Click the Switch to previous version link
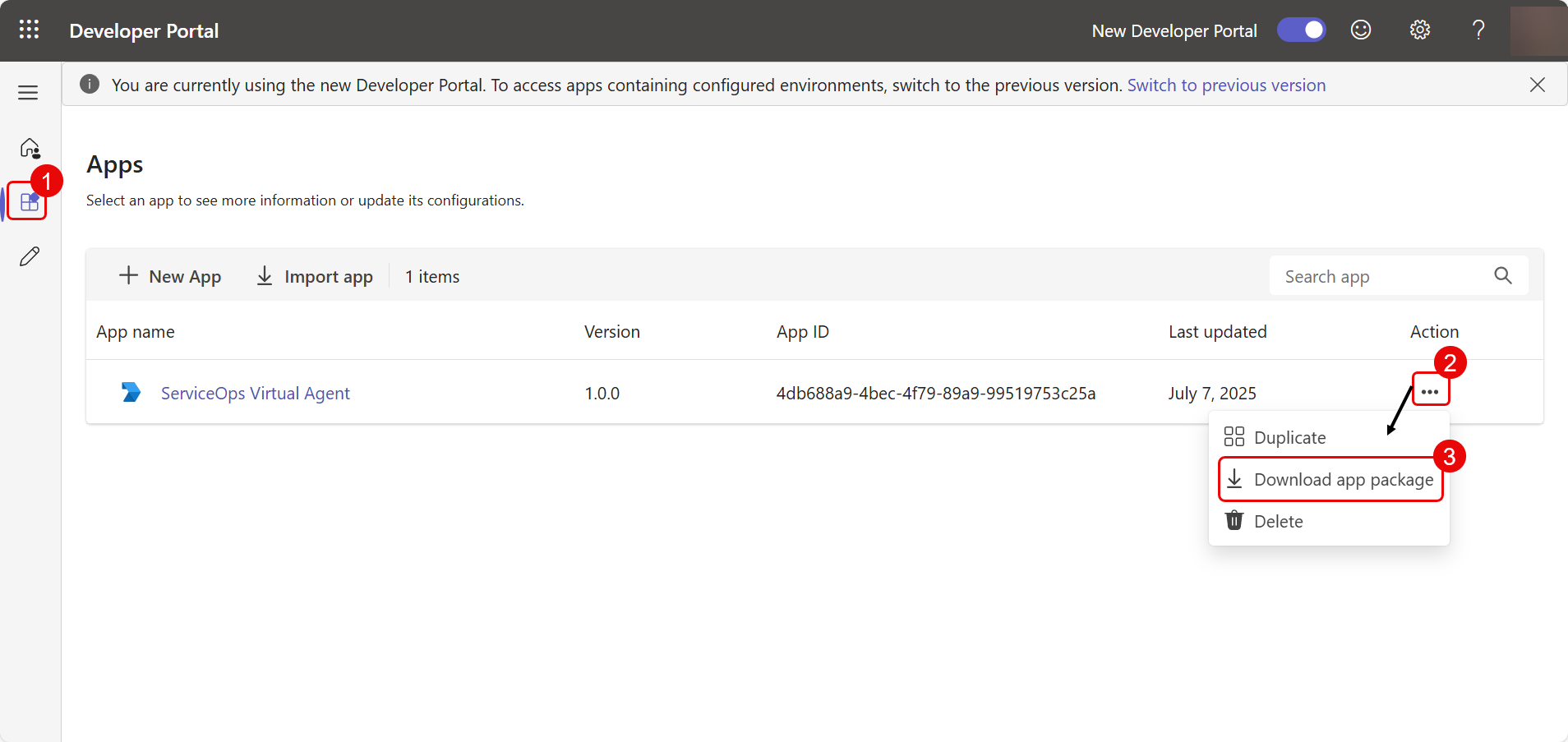This screenshot has width=1568, height=742. click(1226, 85)
